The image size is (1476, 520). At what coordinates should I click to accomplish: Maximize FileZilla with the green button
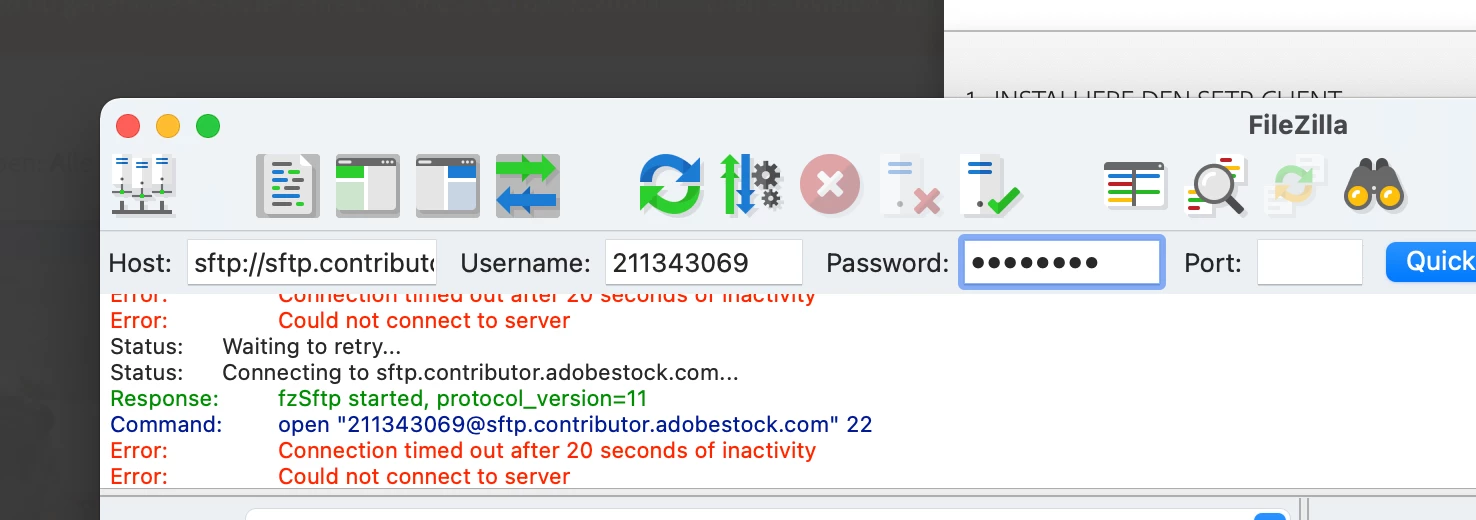208,126
